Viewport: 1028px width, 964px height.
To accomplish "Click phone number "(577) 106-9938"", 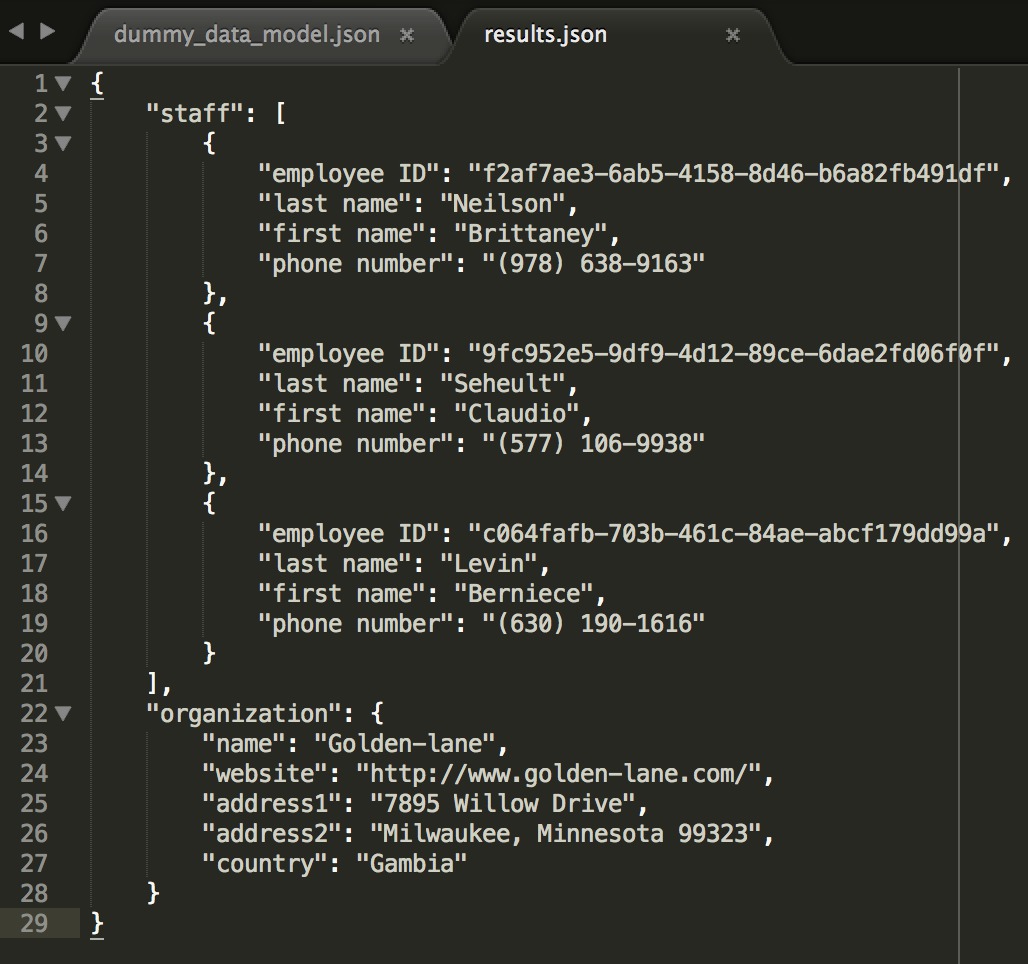I will [x=593, y=444].
